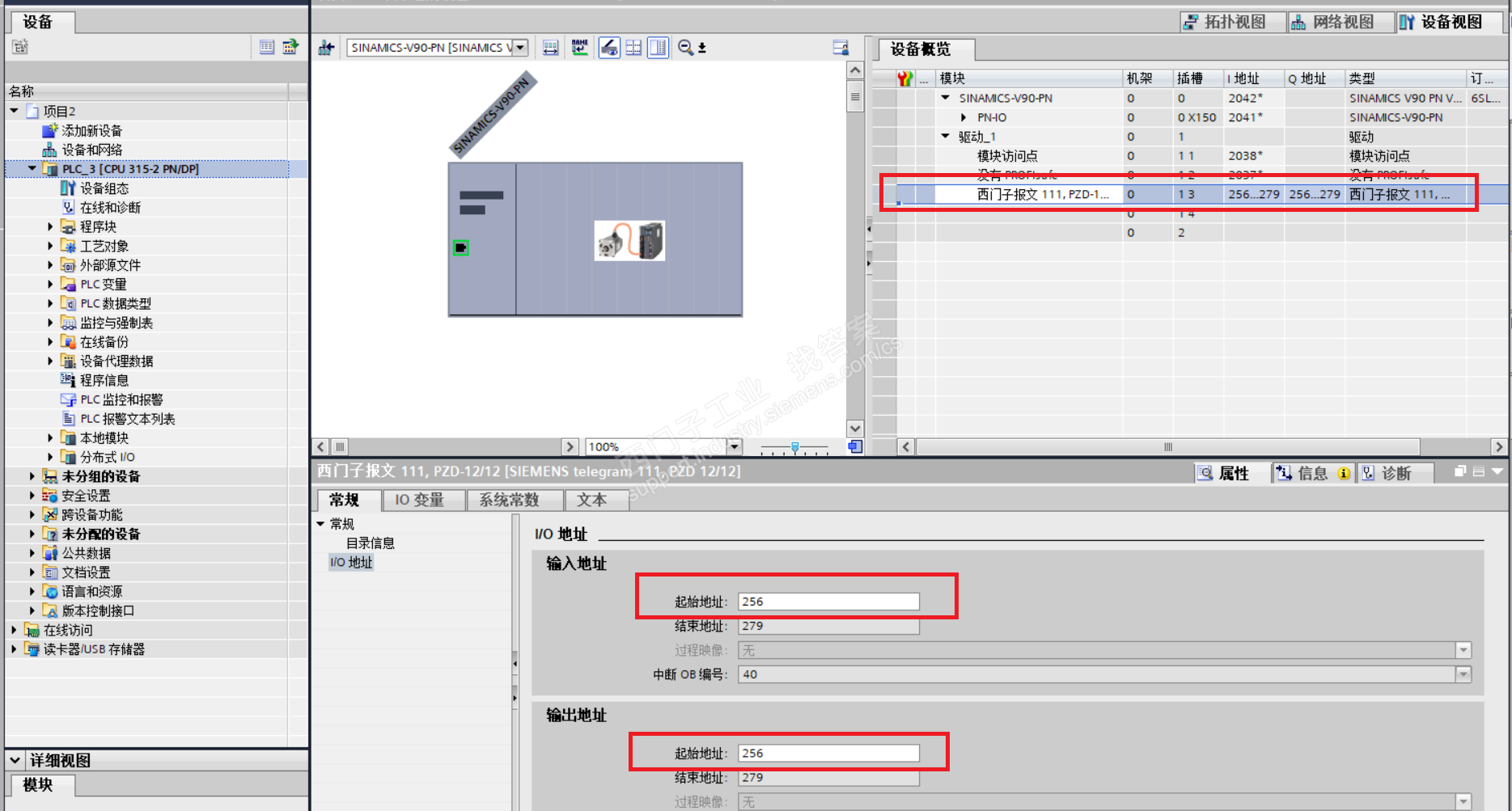Screen dimensions: 1512x811
Task: Adjust the device view zoom slider
Action: pos(795,447)
